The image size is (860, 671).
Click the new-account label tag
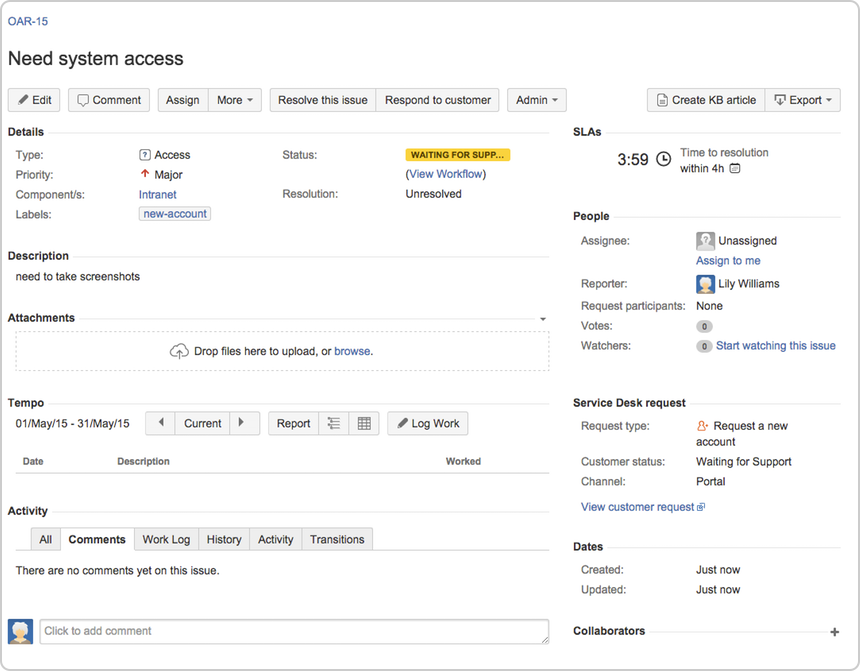[174, 214]
